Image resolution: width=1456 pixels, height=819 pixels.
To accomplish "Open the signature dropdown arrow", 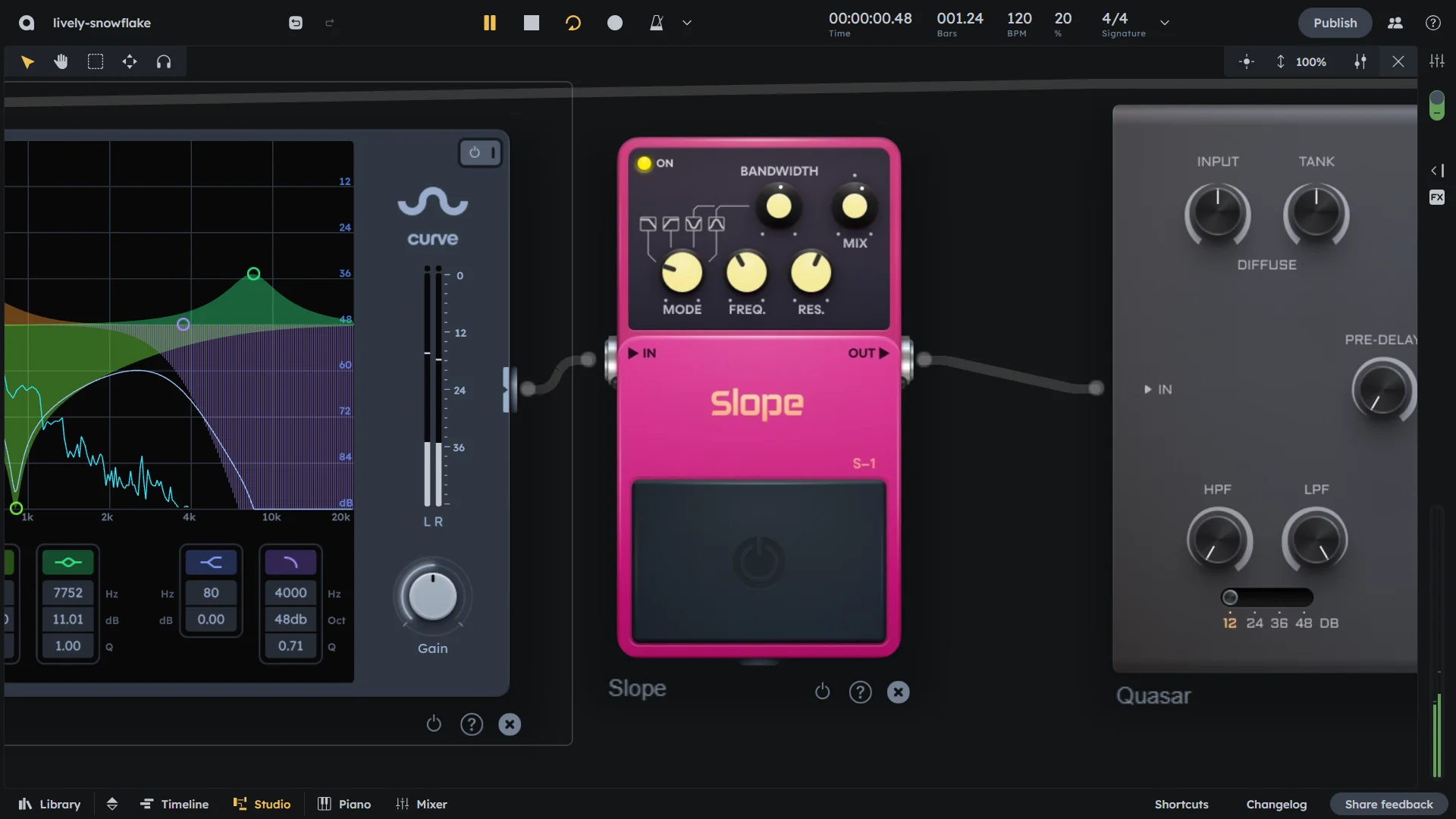I will (x=1165, y=23).
